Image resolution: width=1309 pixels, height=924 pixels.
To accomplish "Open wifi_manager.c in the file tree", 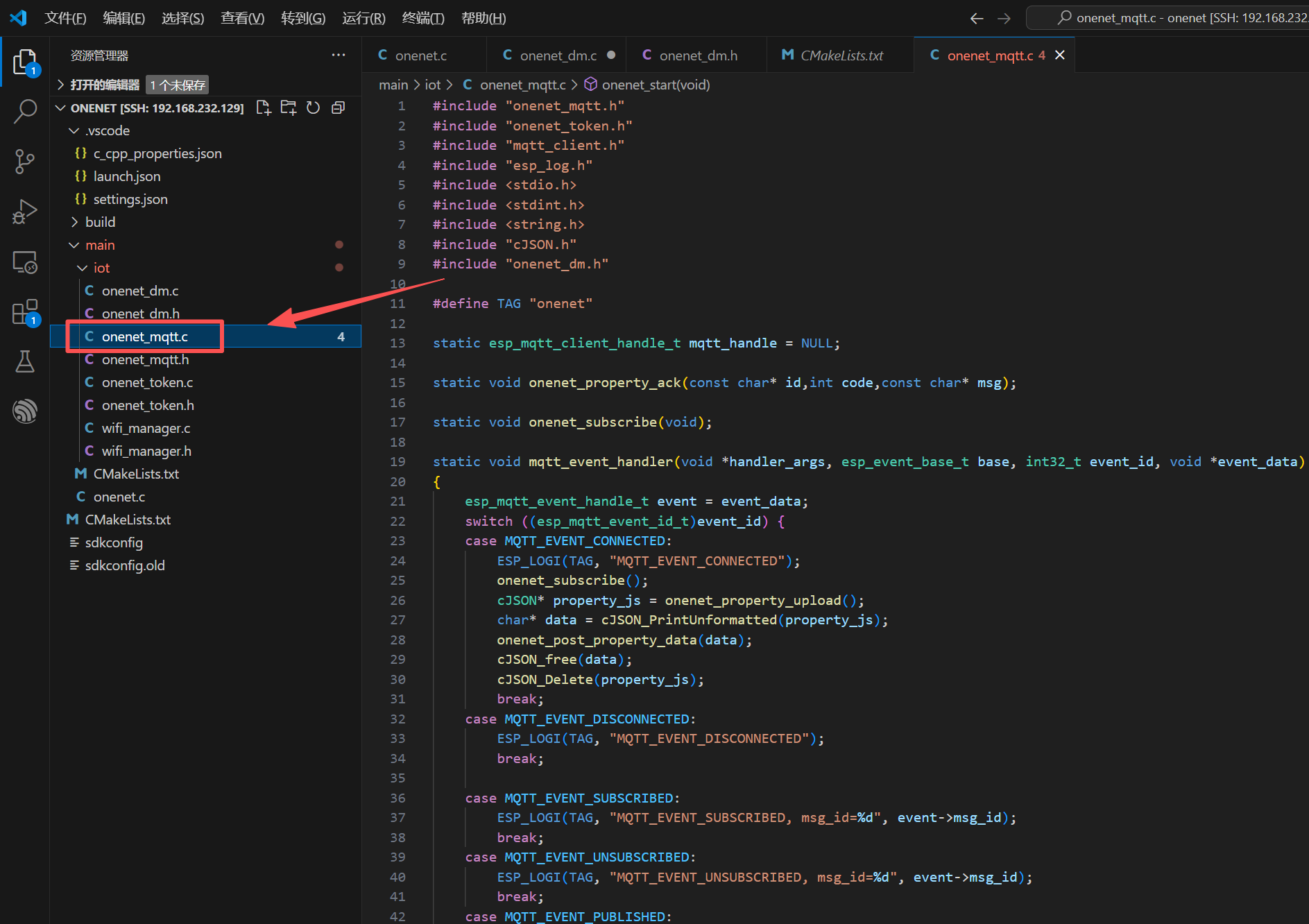I will point(146,428).
